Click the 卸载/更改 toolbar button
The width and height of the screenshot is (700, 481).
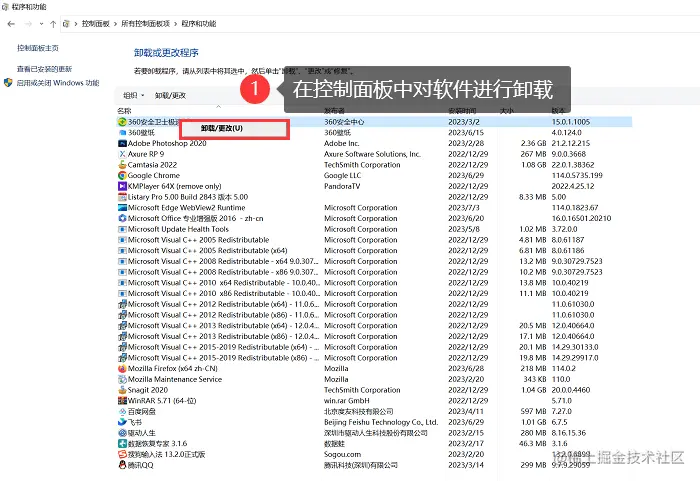coord(170,95)
